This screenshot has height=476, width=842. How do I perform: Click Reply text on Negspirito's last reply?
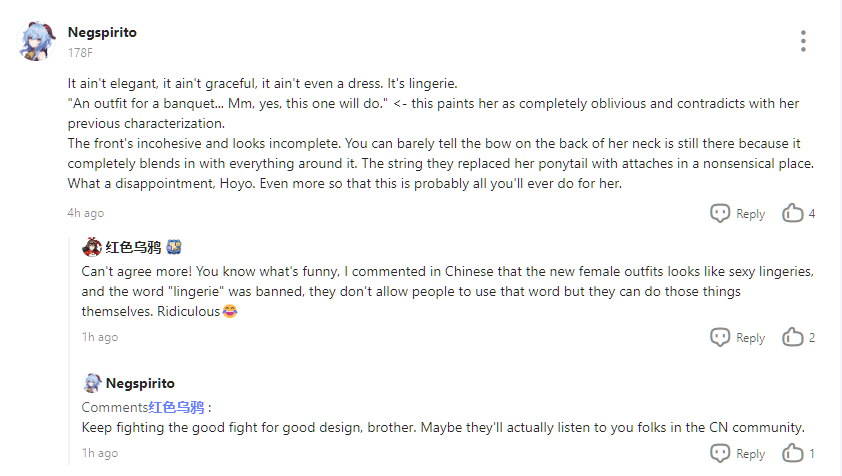coord(750,454)
